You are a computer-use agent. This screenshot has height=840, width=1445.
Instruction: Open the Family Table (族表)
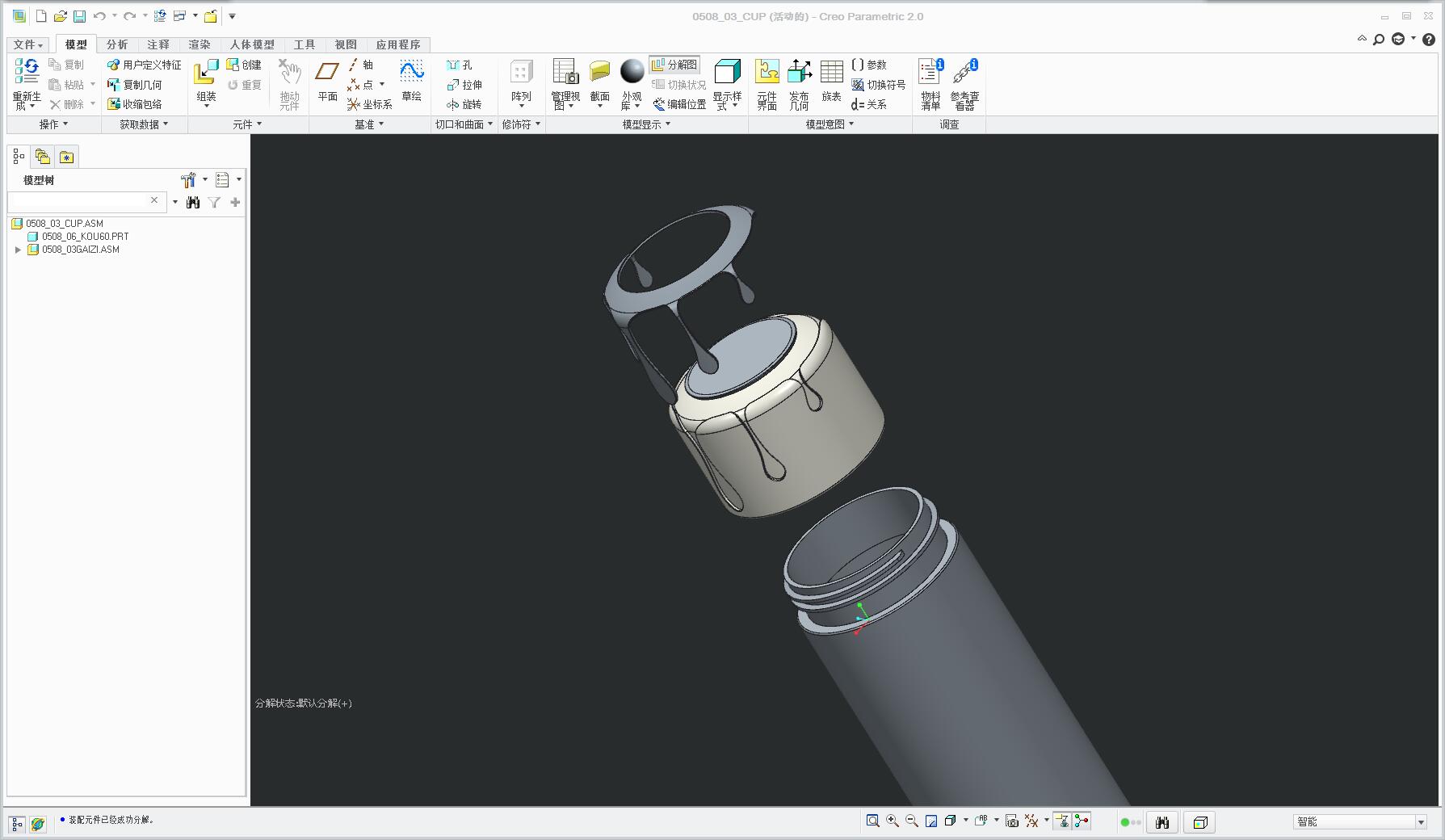[x=831, y=82]
